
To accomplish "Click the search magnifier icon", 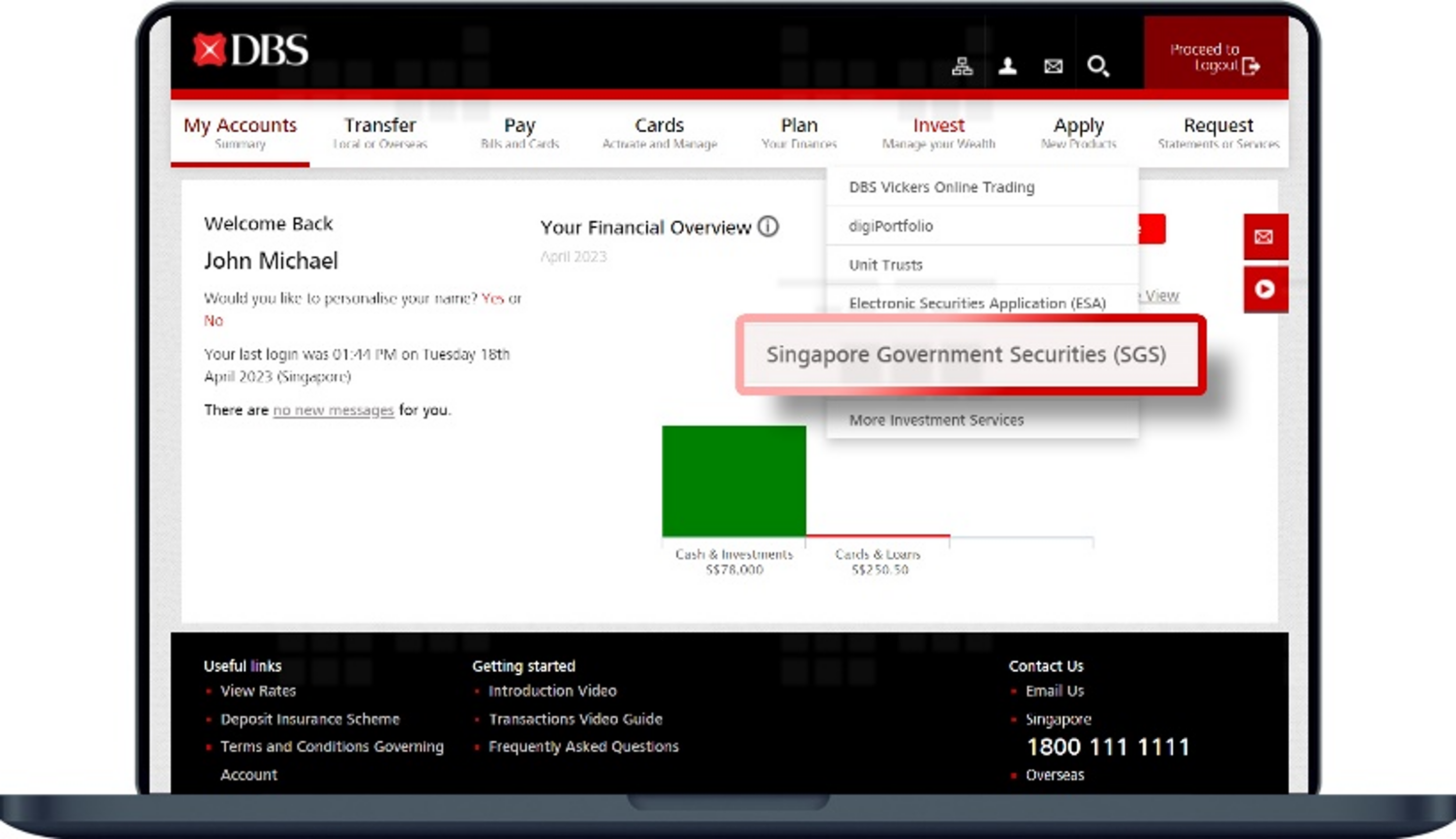I will [x=1098, y=66].
